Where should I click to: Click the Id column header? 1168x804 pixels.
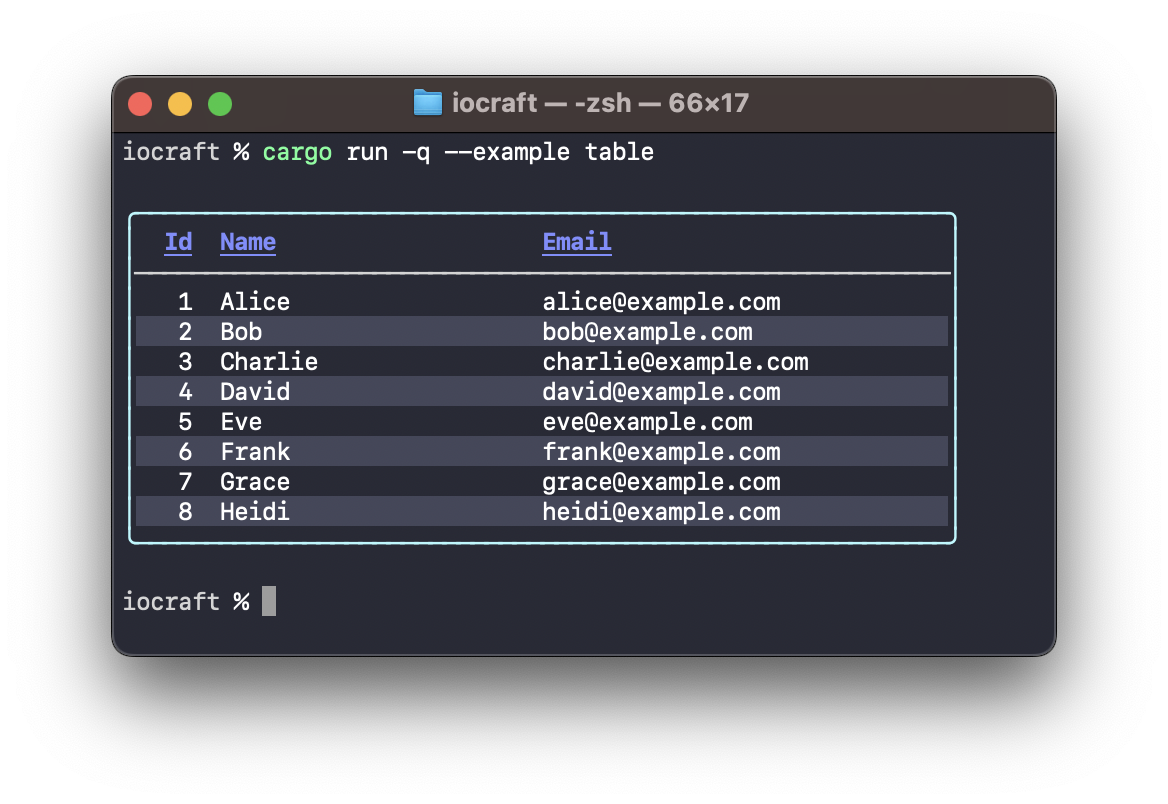pos(179,242)
